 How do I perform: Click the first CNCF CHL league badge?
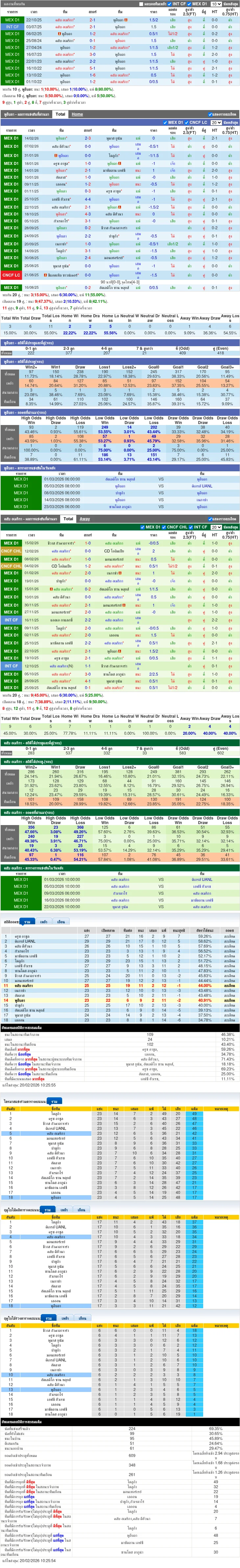pyautogui.click(x=11, y=551)
